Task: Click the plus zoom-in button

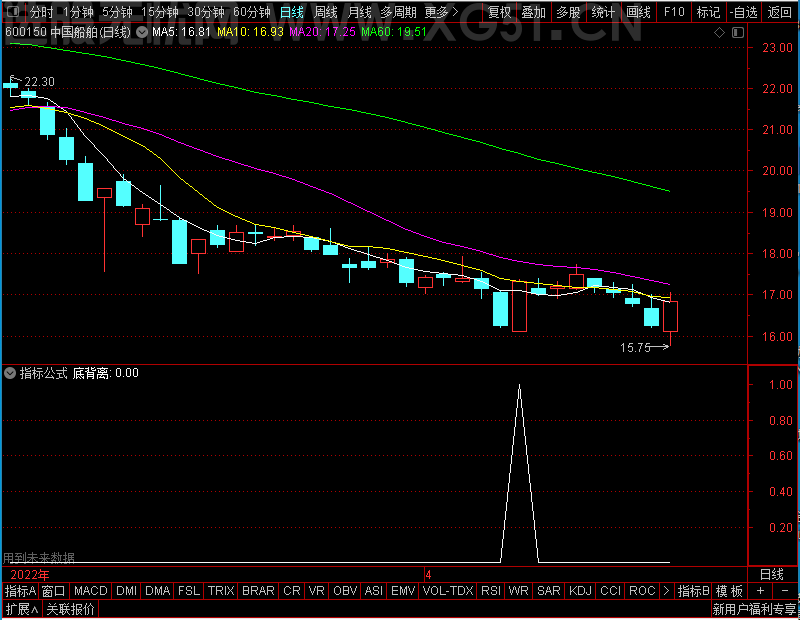Action: (x=760, y=591)
